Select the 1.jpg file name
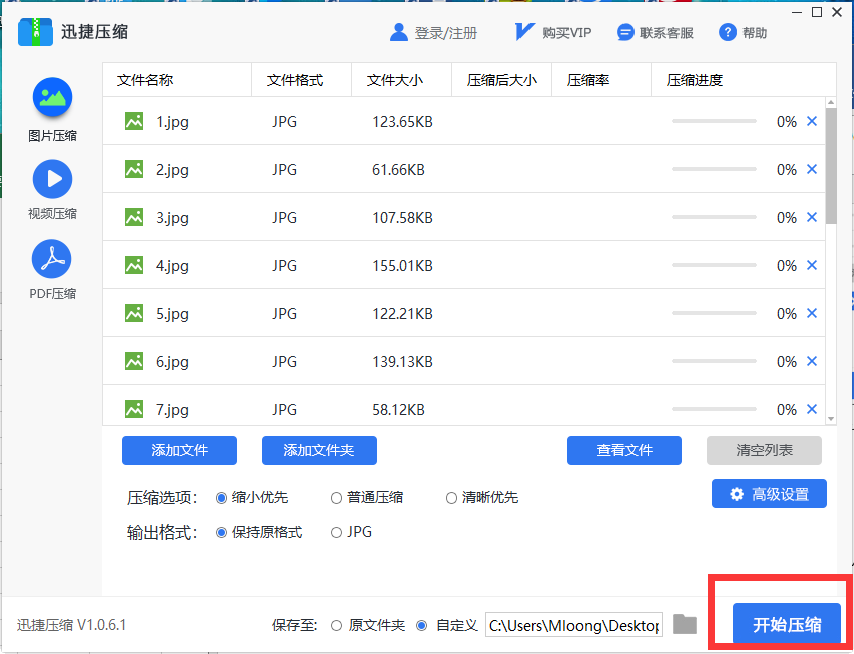 pos(172,121)
